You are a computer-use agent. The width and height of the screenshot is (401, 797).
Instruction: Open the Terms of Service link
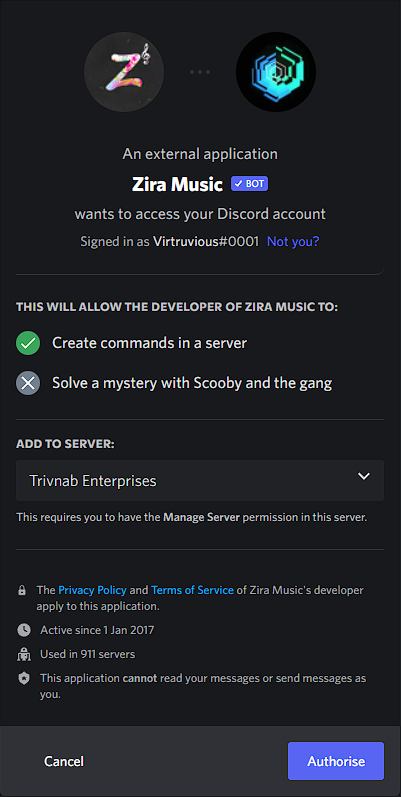(x=193, y=590)
